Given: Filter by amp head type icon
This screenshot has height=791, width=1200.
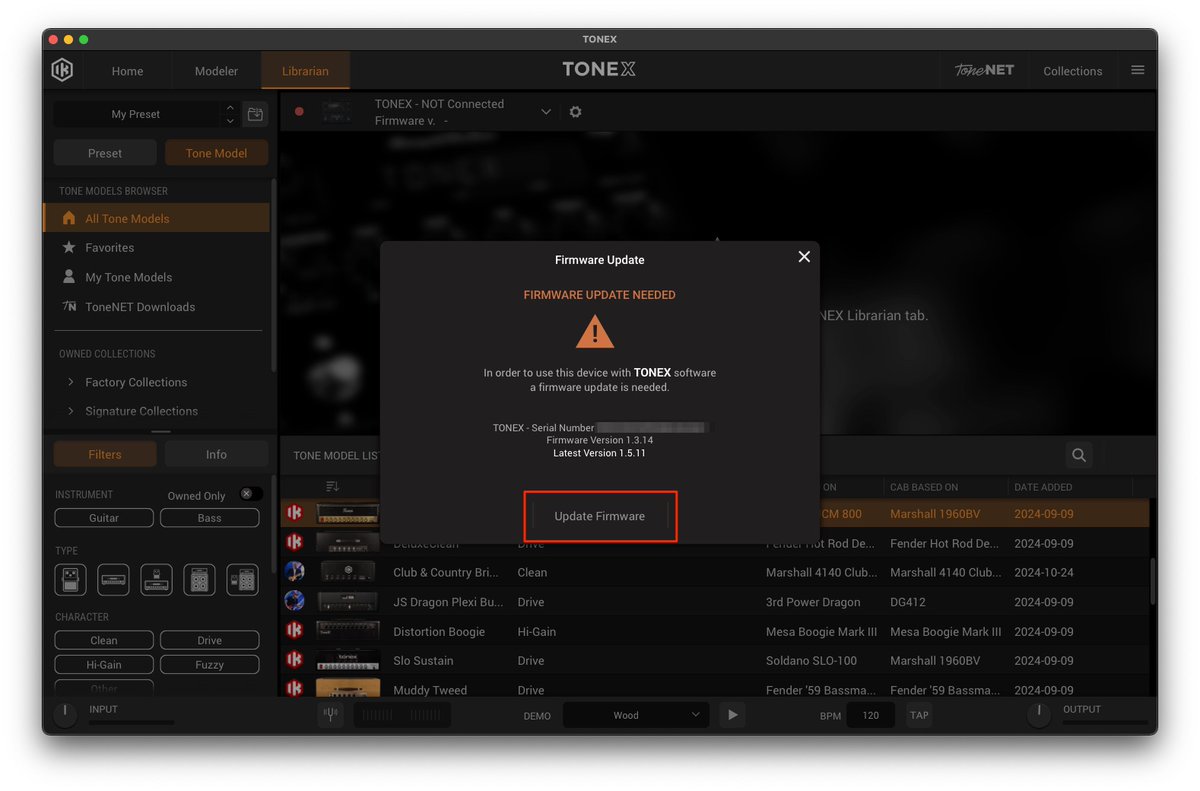Looking at the screenshot, I should [x=113, y=579].
